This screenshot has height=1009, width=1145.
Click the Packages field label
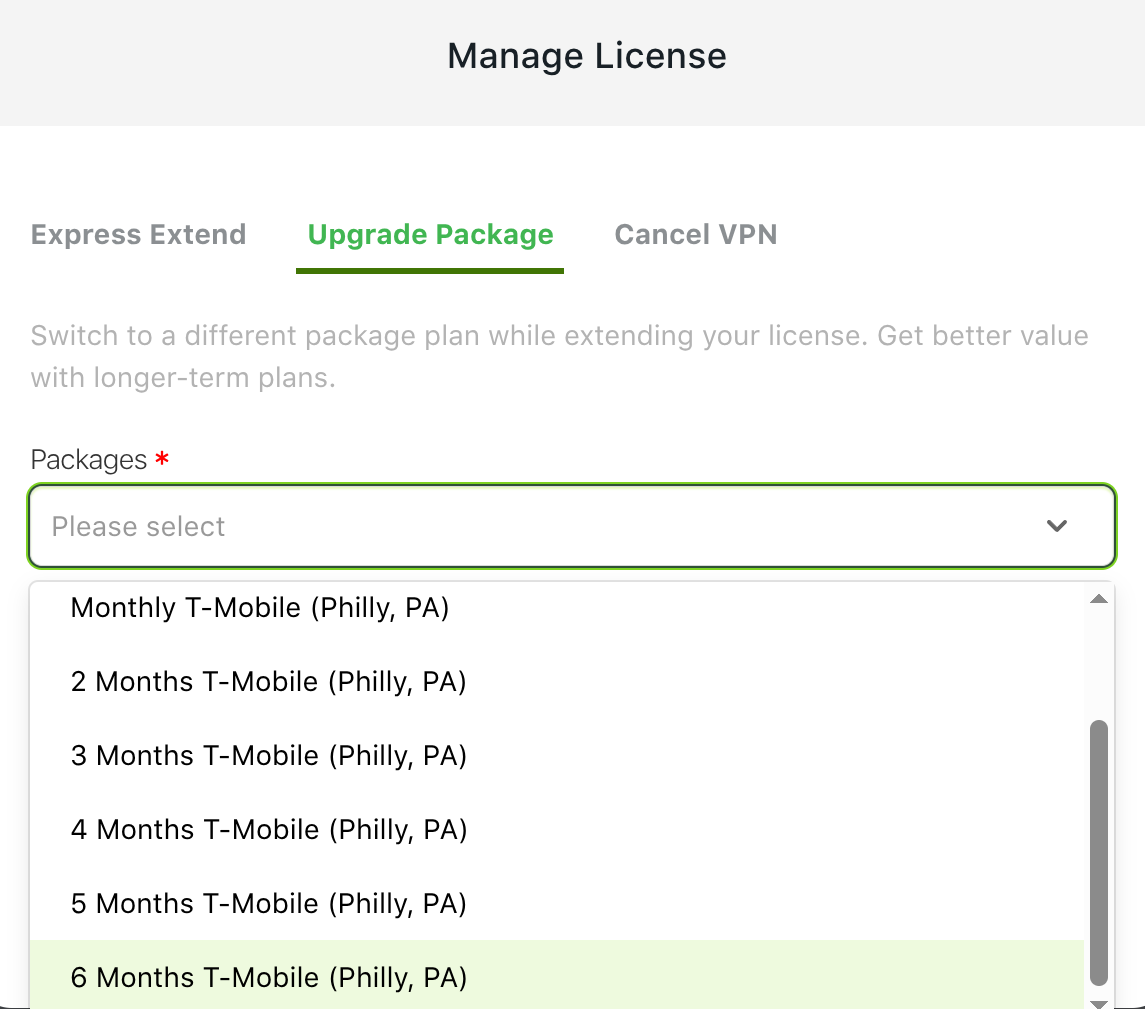coord(89,460)
